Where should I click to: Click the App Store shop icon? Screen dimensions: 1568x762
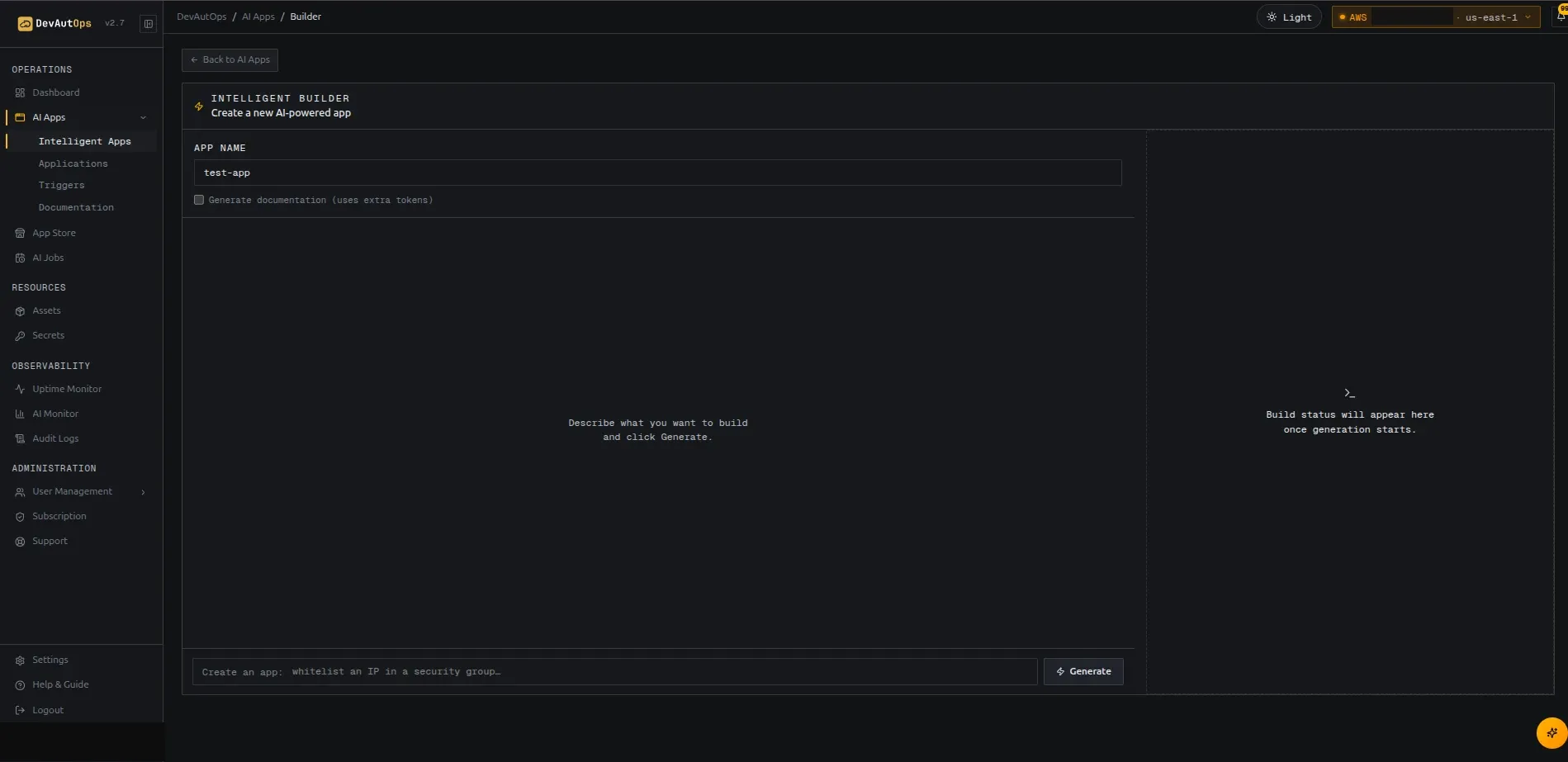(20, 234)
